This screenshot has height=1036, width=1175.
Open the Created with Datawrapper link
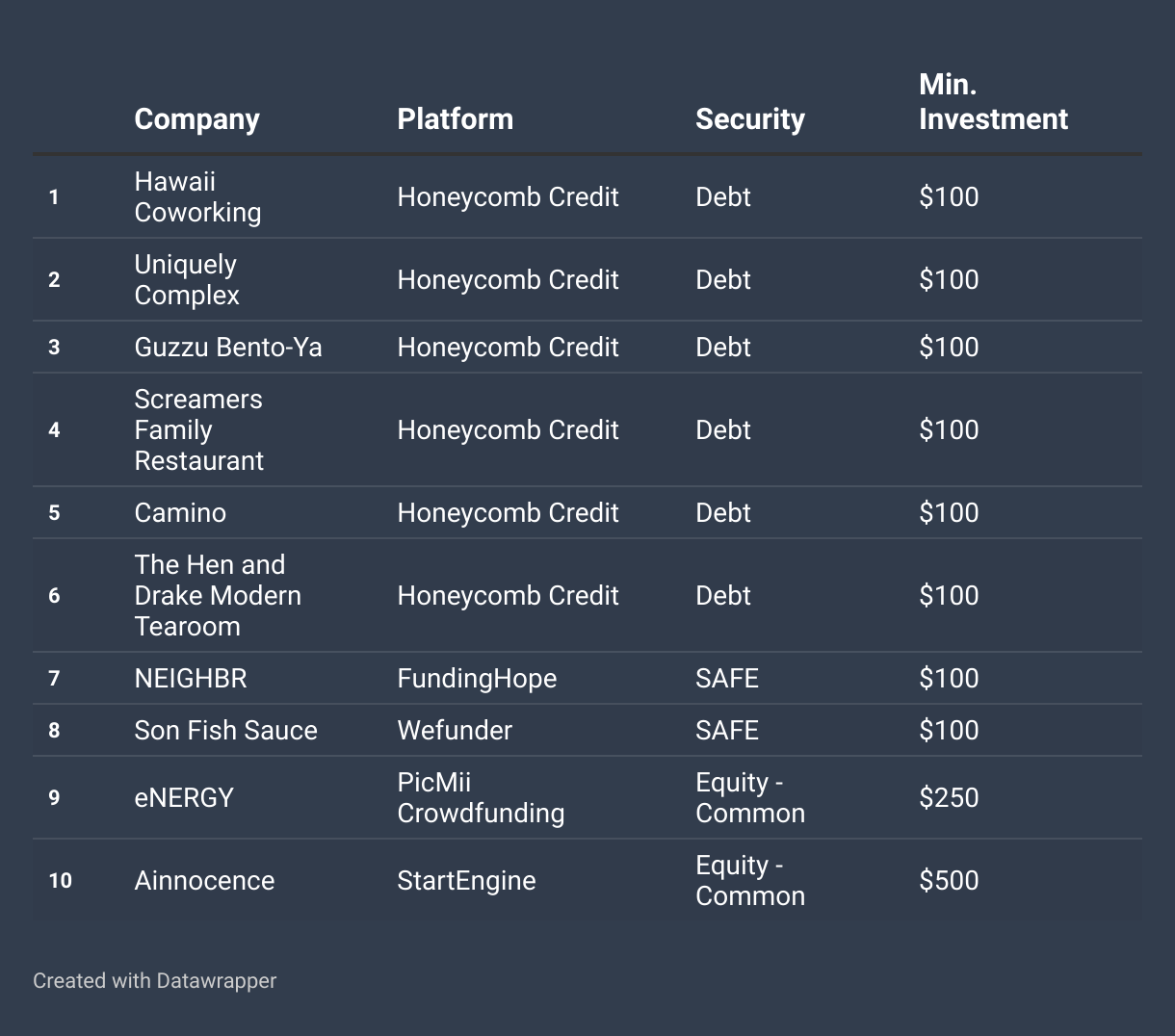[154, 981]
